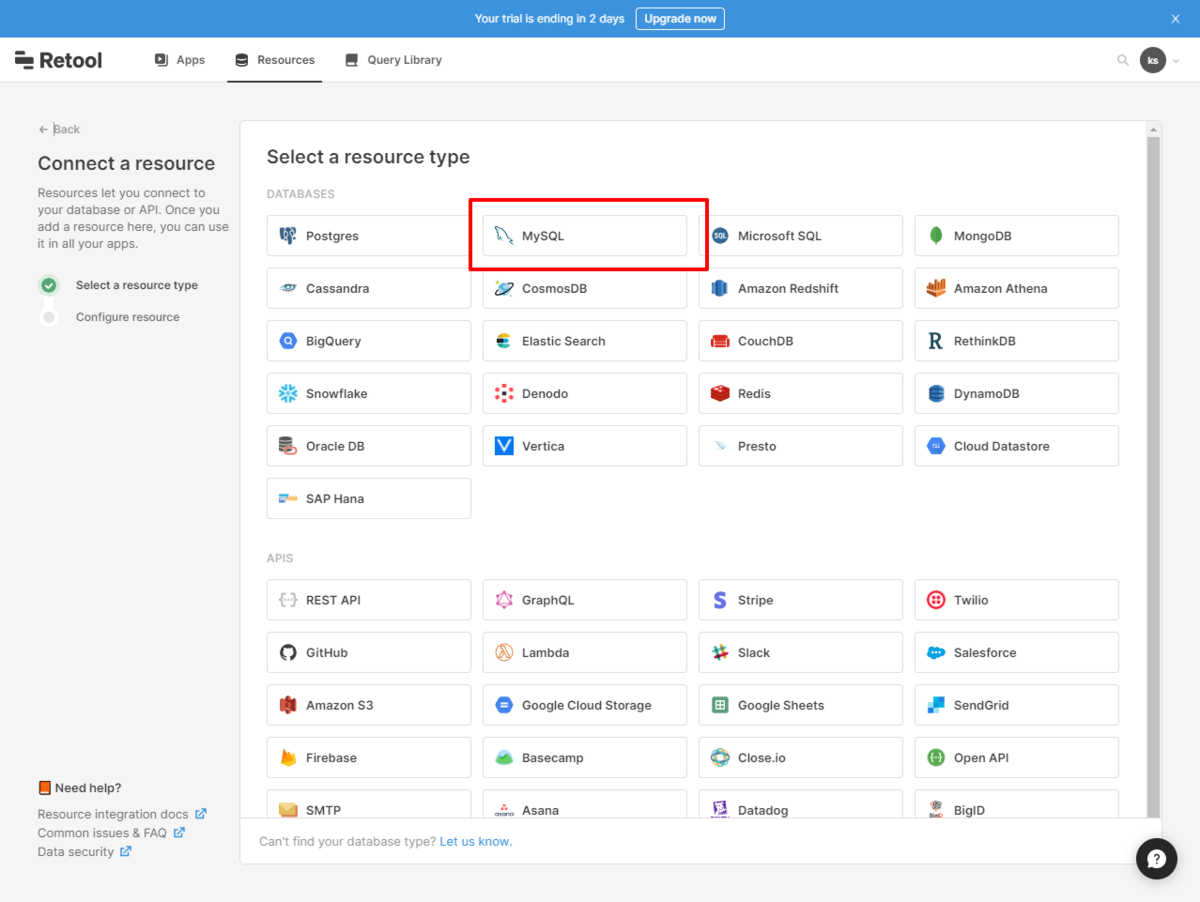1200x902 pixels.
Task: Open the search magnifier icon
Action: click(x=1123, y=60)
